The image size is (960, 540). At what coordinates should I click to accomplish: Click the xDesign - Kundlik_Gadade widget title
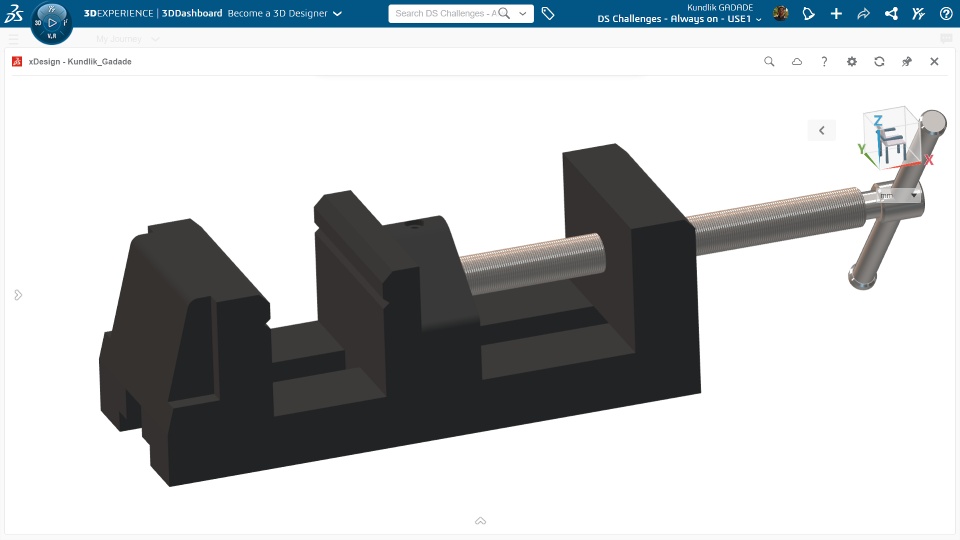point(80,61)
